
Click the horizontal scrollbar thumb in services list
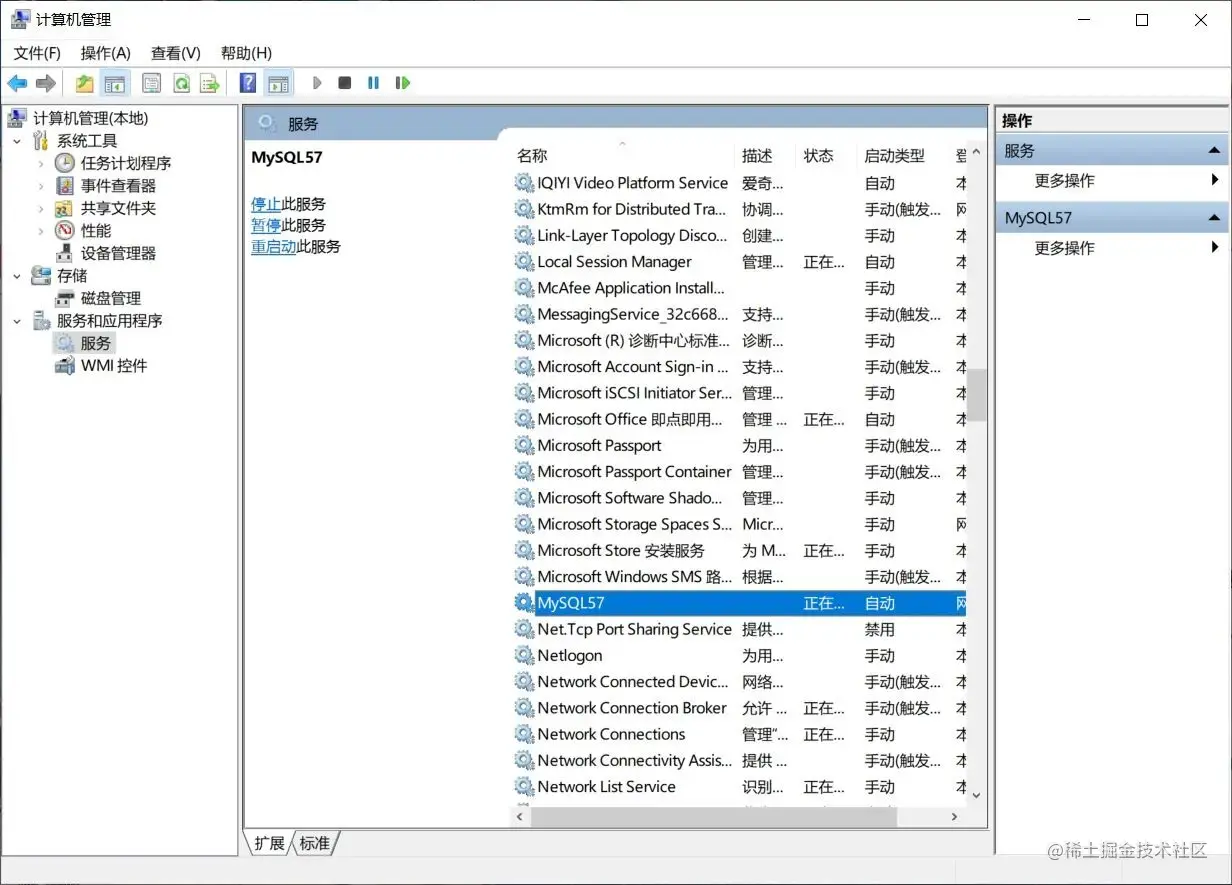(x=713, y=817)
